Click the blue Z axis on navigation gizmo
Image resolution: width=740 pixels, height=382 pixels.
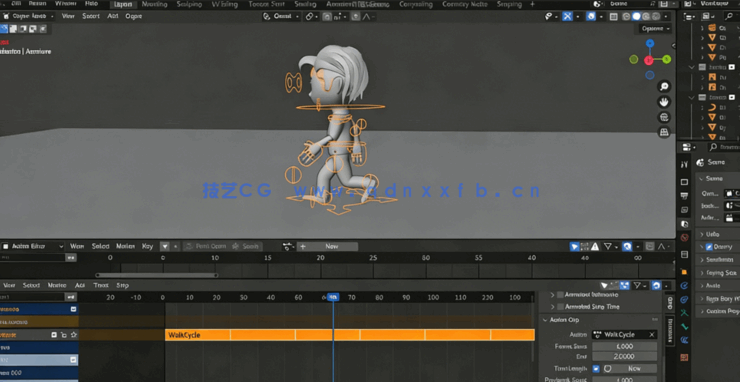[650, 43]
